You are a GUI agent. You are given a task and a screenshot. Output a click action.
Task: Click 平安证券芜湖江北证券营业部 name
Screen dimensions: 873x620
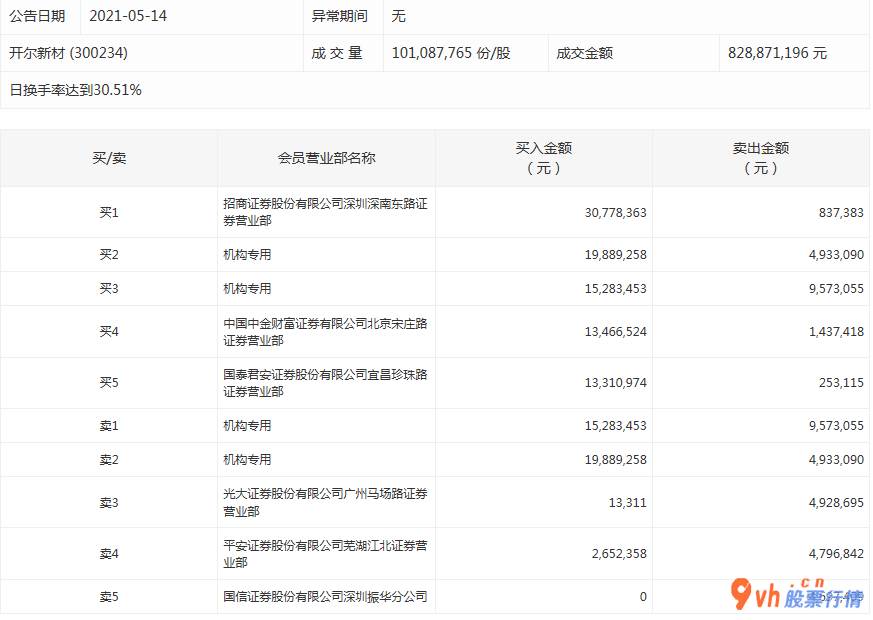point(326,554)
